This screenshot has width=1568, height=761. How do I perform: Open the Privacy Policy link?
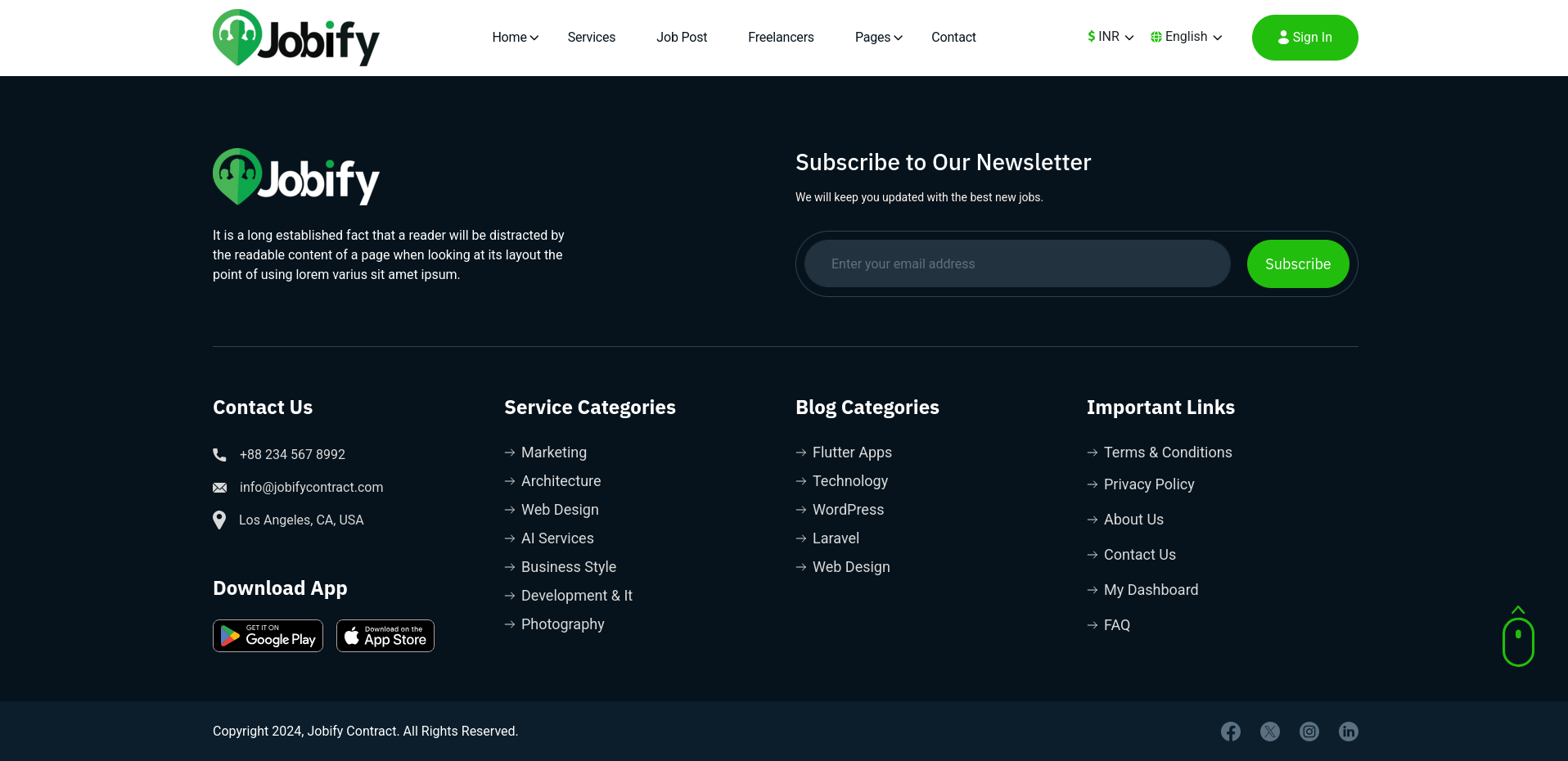coord(1148,484)
